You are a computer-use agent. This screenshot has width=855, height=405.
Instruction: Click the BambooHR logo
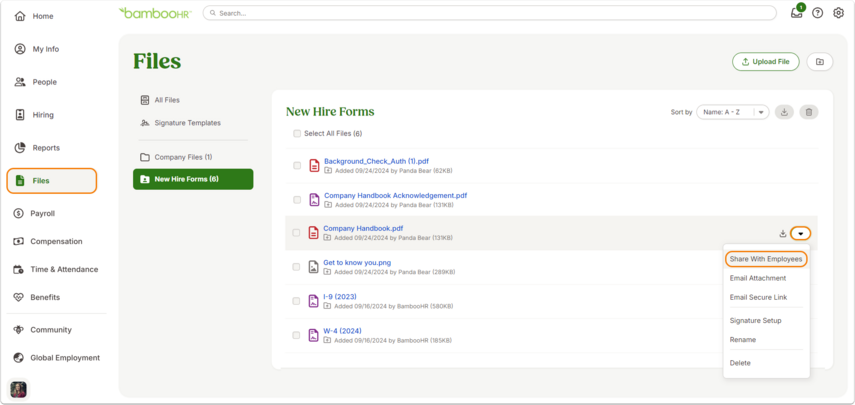coord(155,13)
